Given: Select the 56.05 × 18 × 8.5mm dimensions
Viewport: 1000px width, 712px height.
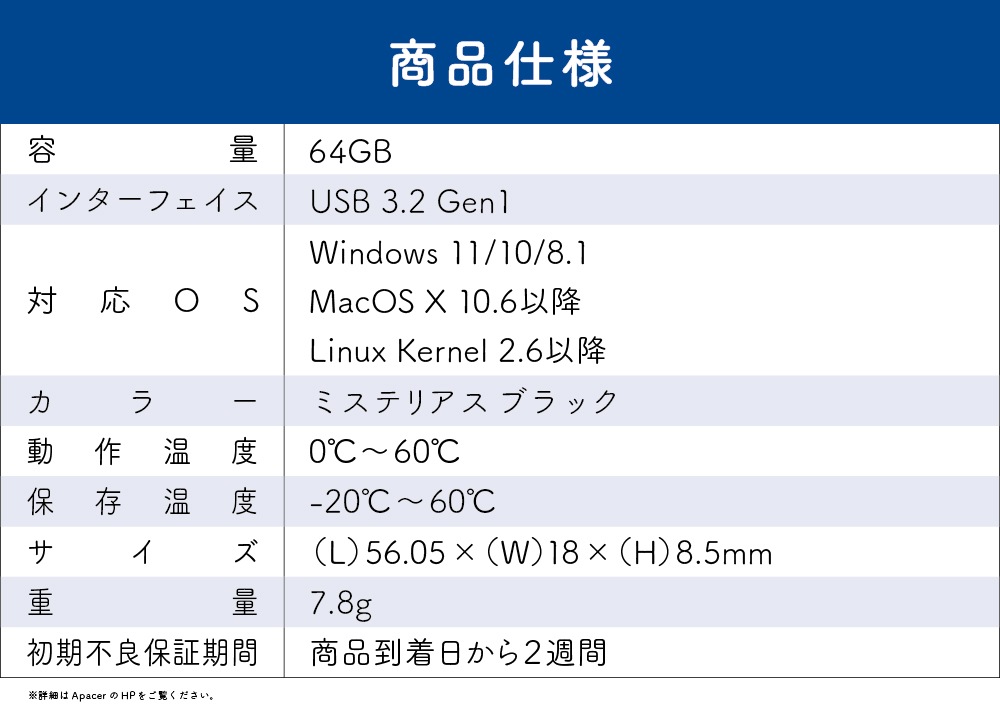Looking at the screenshot, I should [x=541, y=553].
